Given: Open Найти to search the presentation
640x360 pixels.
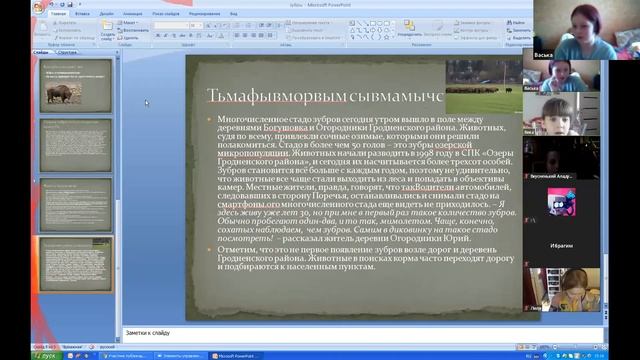Looking at the screenshot, I should 516,23.
